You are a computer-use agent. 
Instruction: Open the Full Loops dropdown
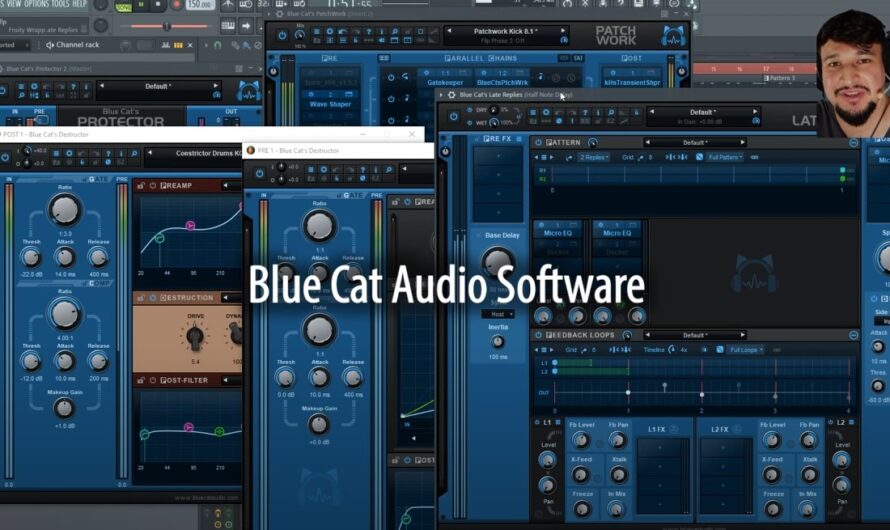point(746,350)
